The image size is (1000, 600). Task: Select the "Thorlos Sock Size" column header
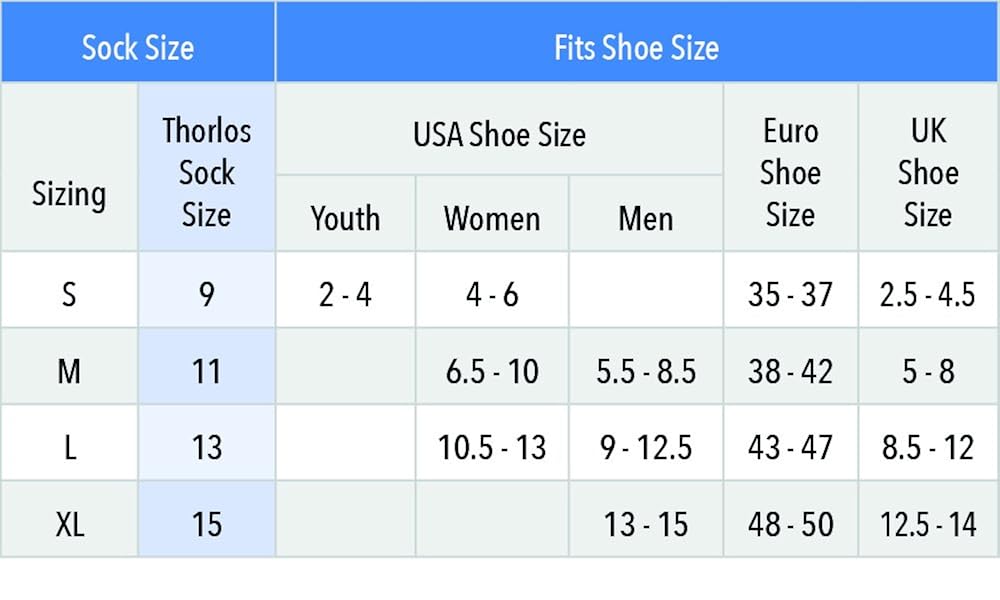[x=207, y=172]
